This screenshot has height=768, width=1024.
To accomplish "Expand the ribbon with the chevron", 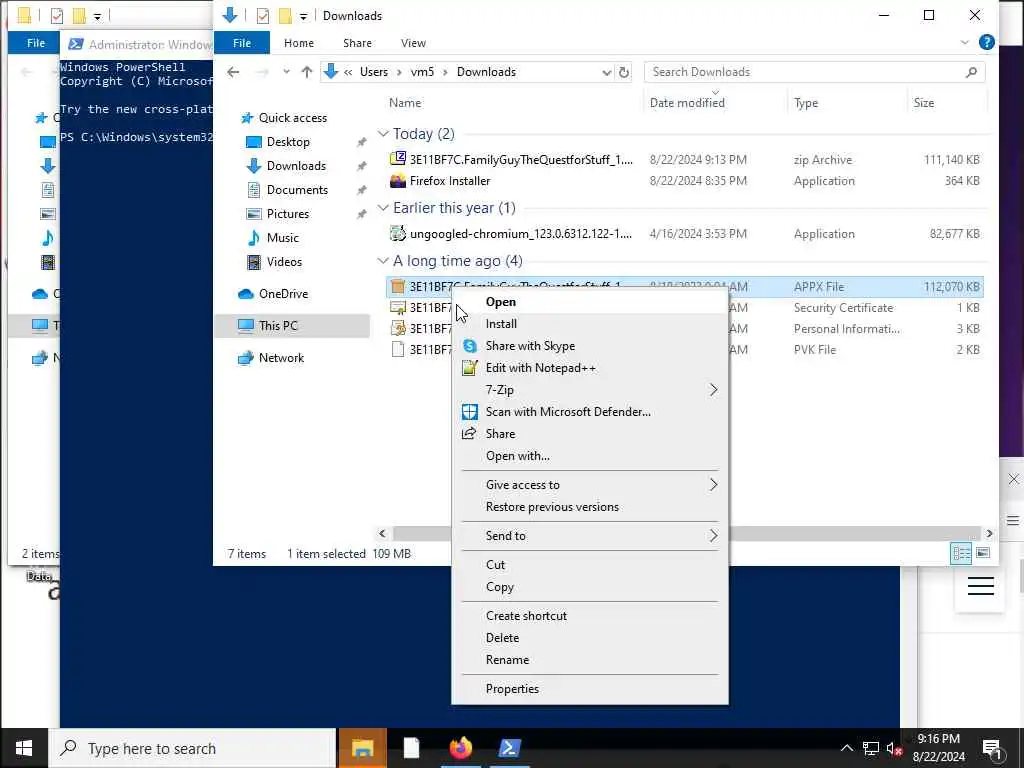I will [x=965, y=42].
